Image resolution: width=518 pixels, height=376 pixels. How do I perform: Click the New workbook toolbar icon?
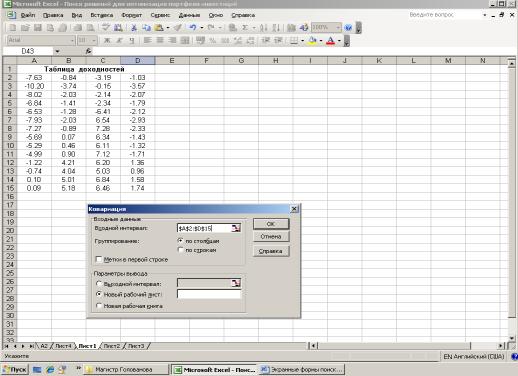click(x=12, y=28)
